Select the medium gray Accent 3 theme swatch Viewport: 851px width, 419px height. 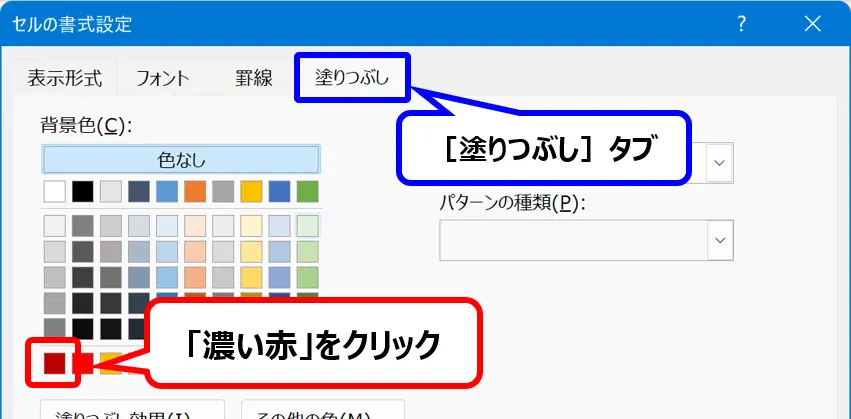(223, 192)
